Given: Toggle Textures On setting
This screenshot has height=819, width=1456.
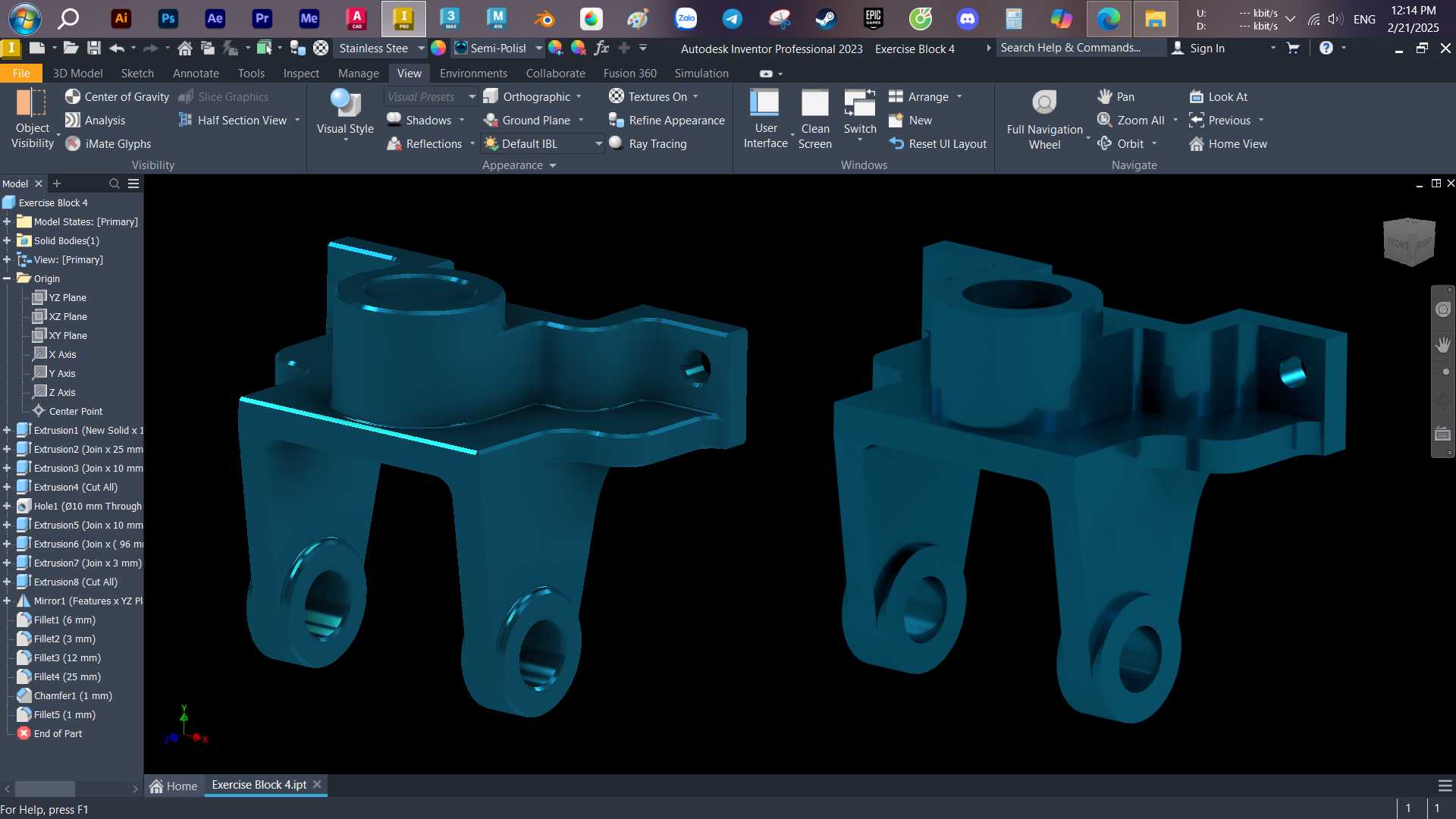Looking at the screenshot, I should coord(648,96).
